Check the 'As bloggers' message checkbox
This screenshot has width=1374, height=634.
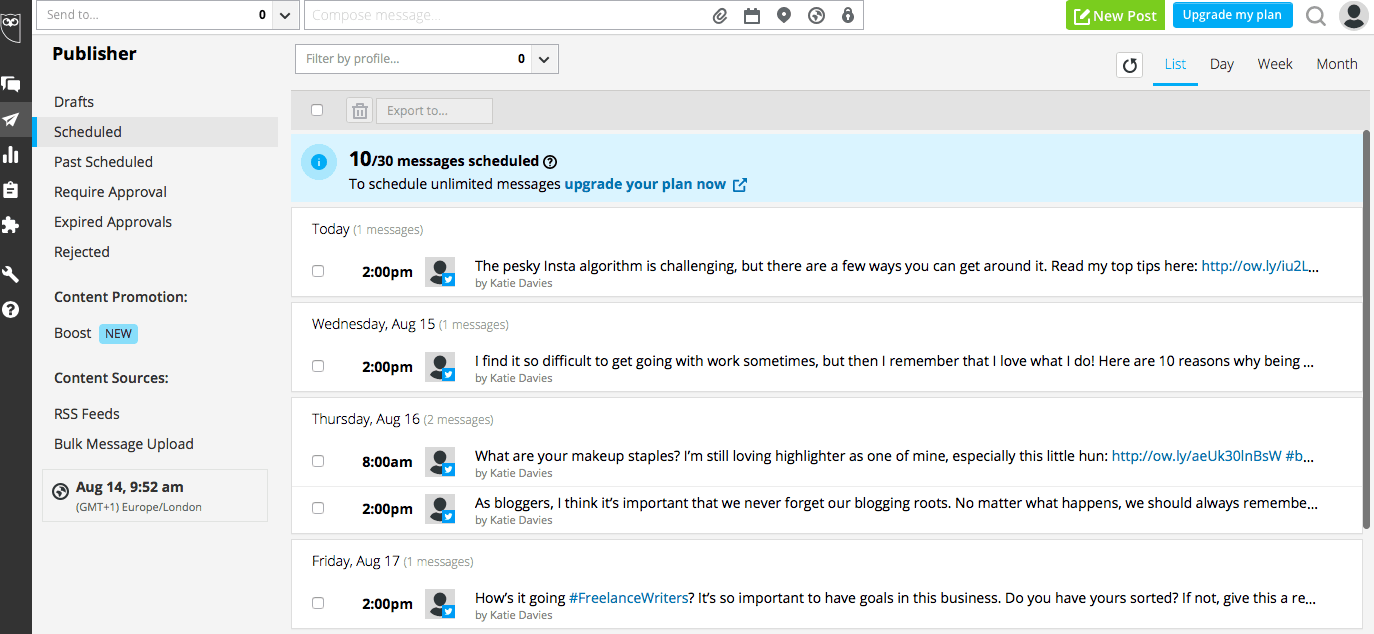pos(318,508)
